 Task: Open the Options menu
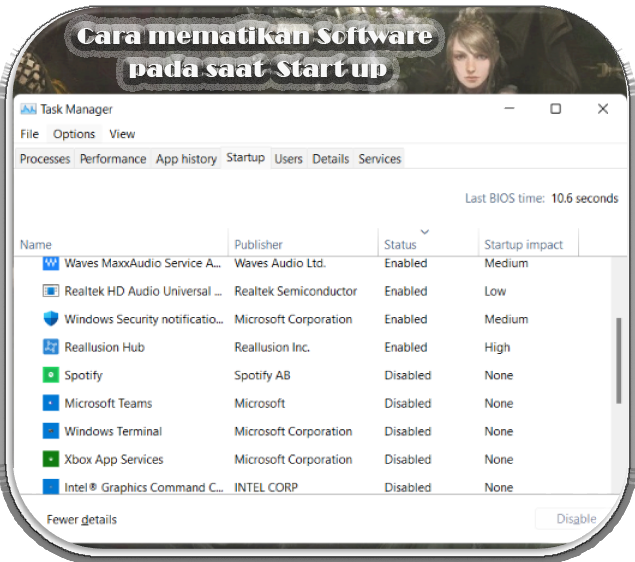[74, 134]
